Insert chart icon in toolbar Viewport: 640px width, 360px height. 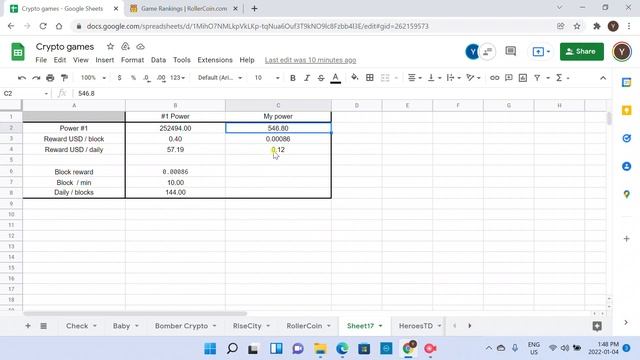tap(523, 78)
